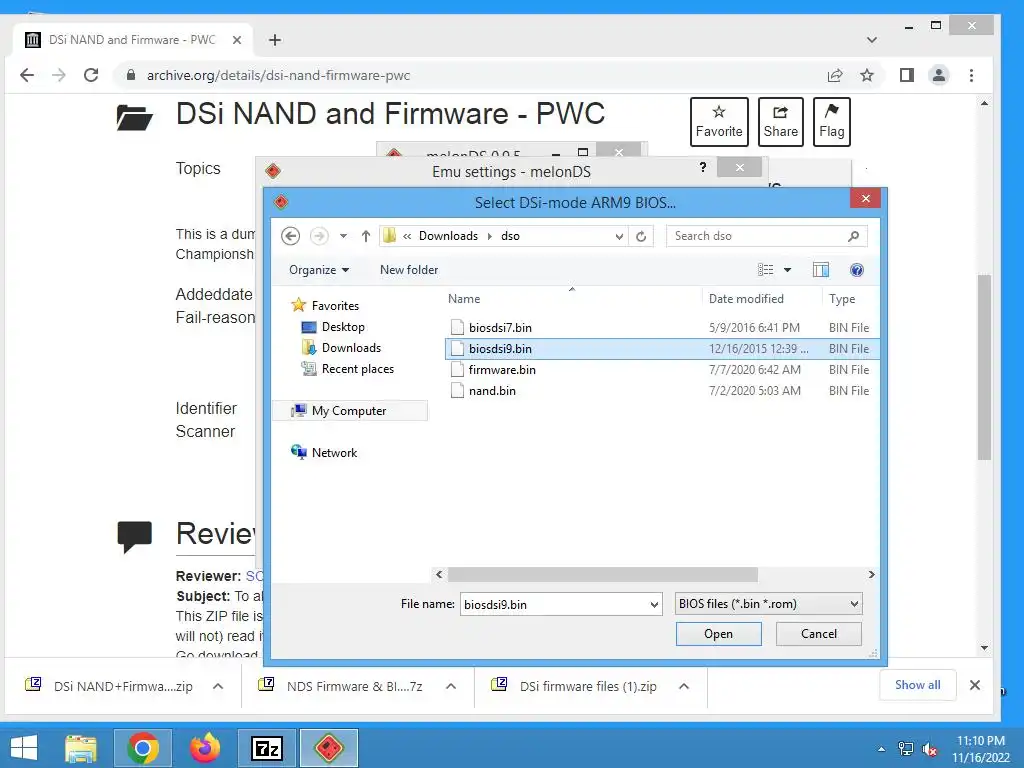
Task: Select Network in navigation pane
Action: pyautogui.click(x=325, y=452)
